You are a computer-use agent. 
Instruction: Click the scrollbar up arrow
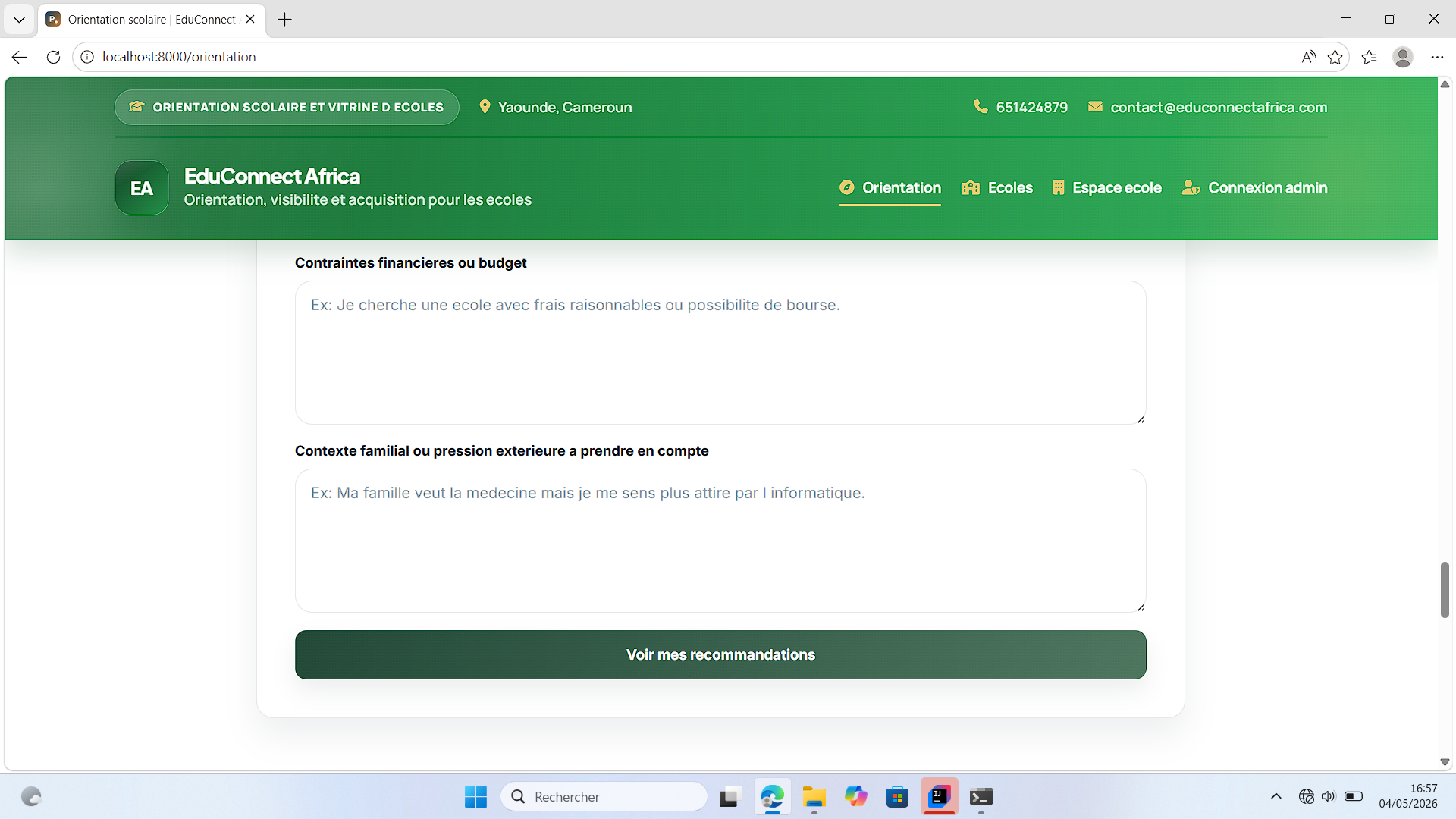coord(1445,83)
